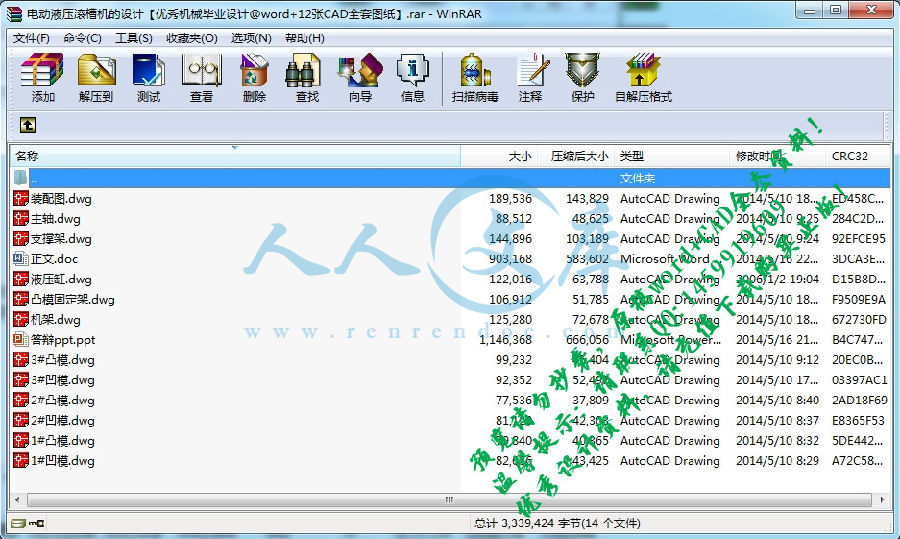Open the 工具(S) menu
900x539 pixels.
[x=134, y=38]
